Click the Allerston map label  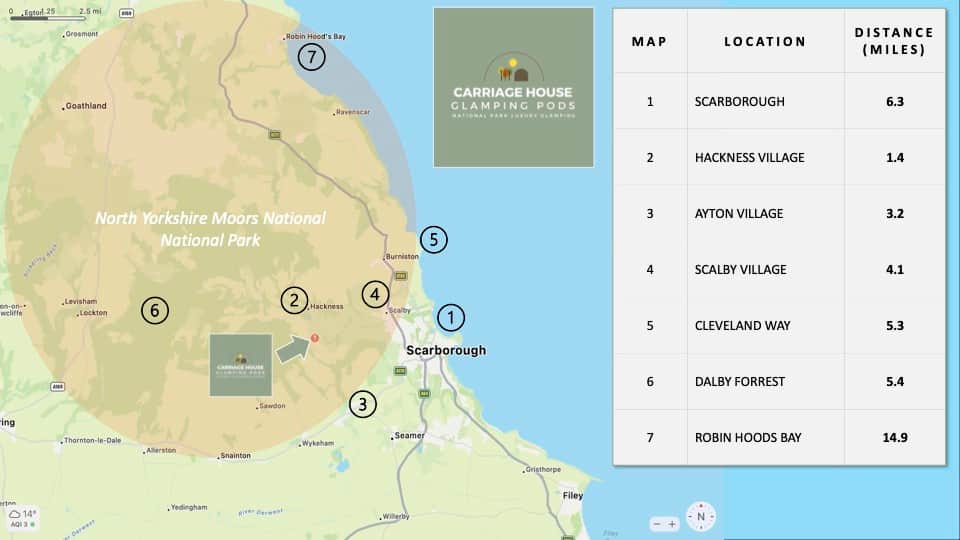pyautogui.click(x=161, y=450)
